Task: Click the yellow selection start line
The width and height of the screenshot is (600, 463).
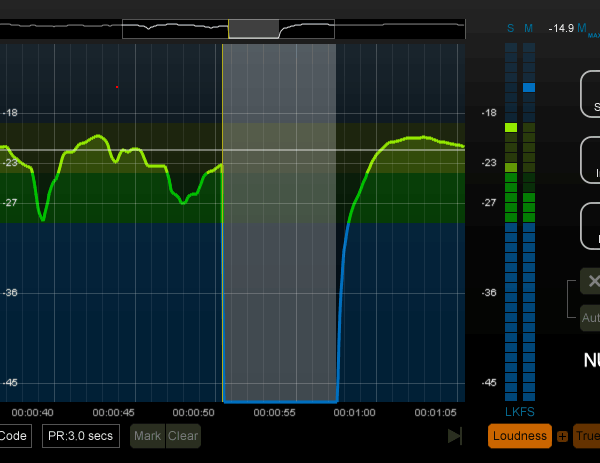Action: (x=222, y=250)
